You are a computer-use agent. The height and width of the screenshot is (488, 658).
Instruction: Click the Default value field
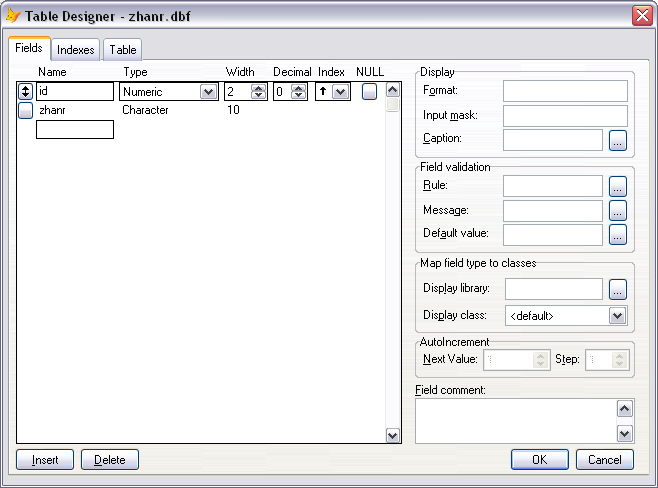(x=553, y=234)
